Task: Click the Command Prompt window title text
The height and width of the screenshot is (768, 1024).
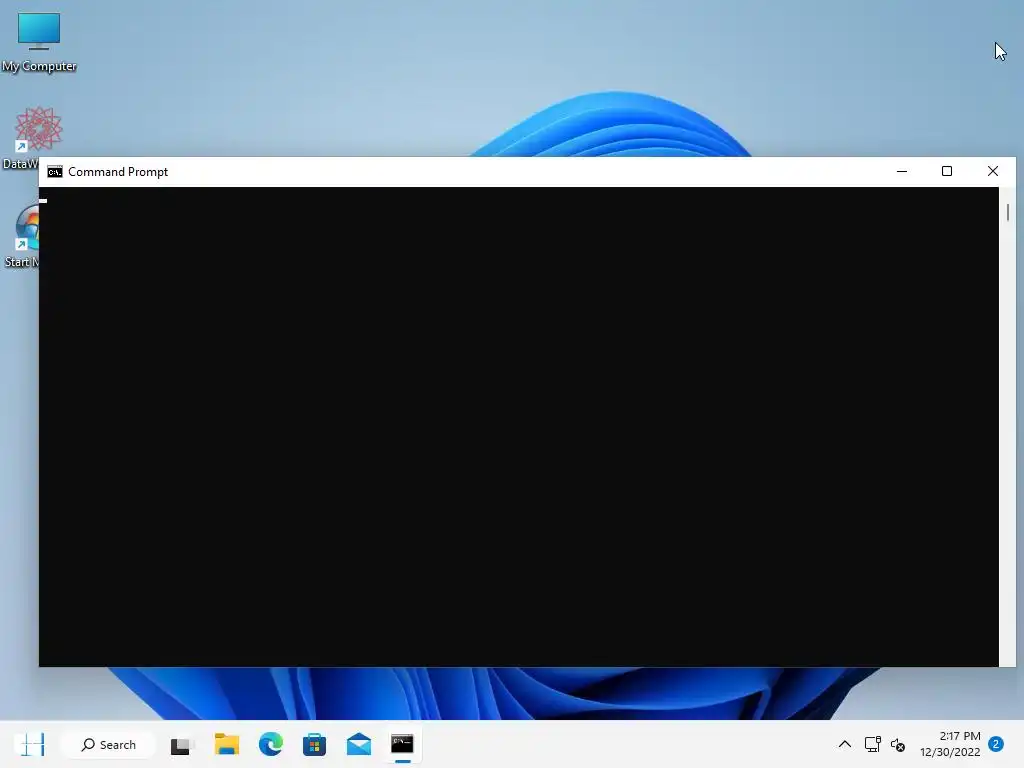Action: [x=118, y=172]
